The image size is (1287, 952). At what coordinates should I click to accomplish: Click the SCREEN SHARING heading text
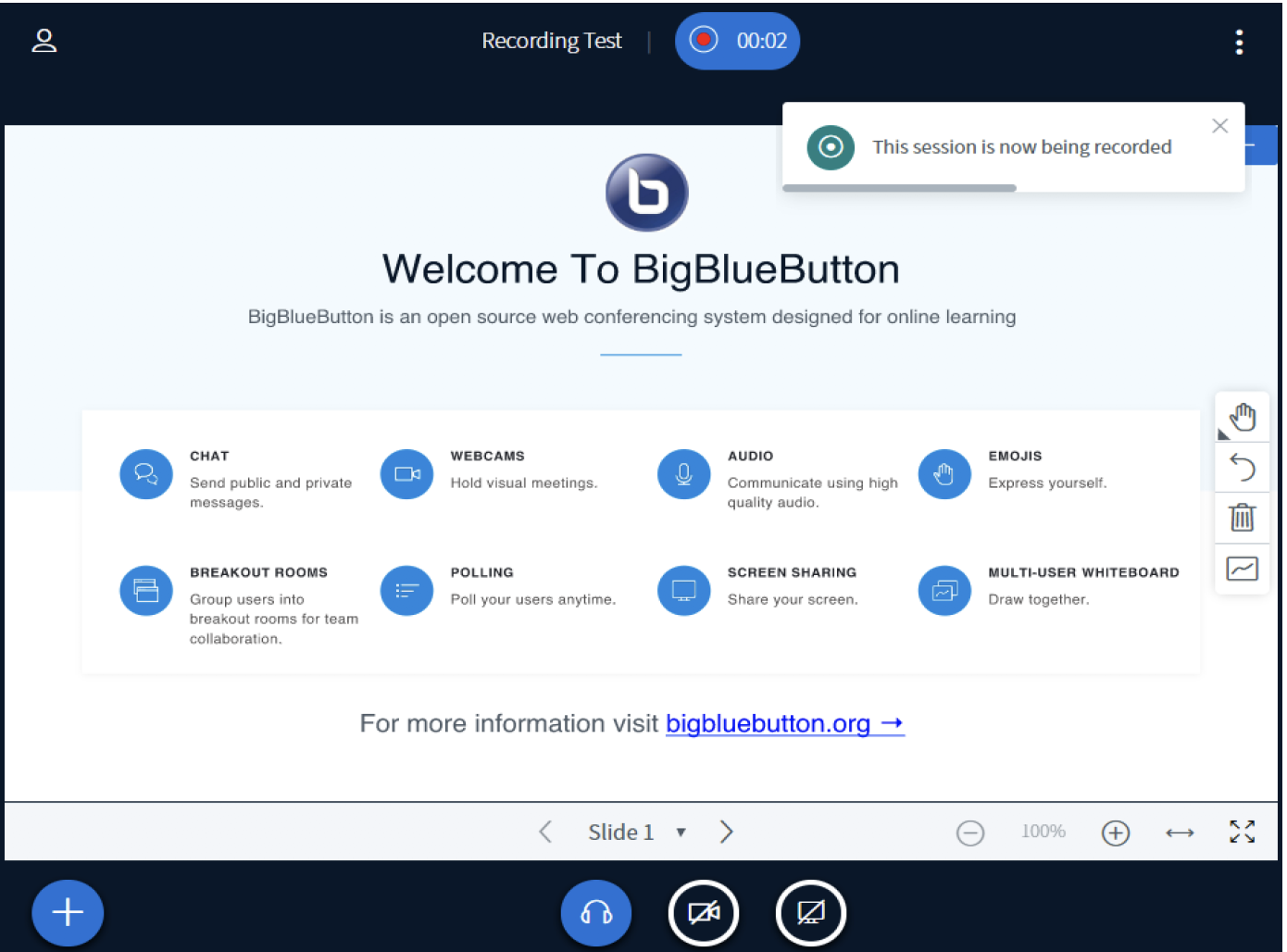pyautogui.click(x=793, y=572)
